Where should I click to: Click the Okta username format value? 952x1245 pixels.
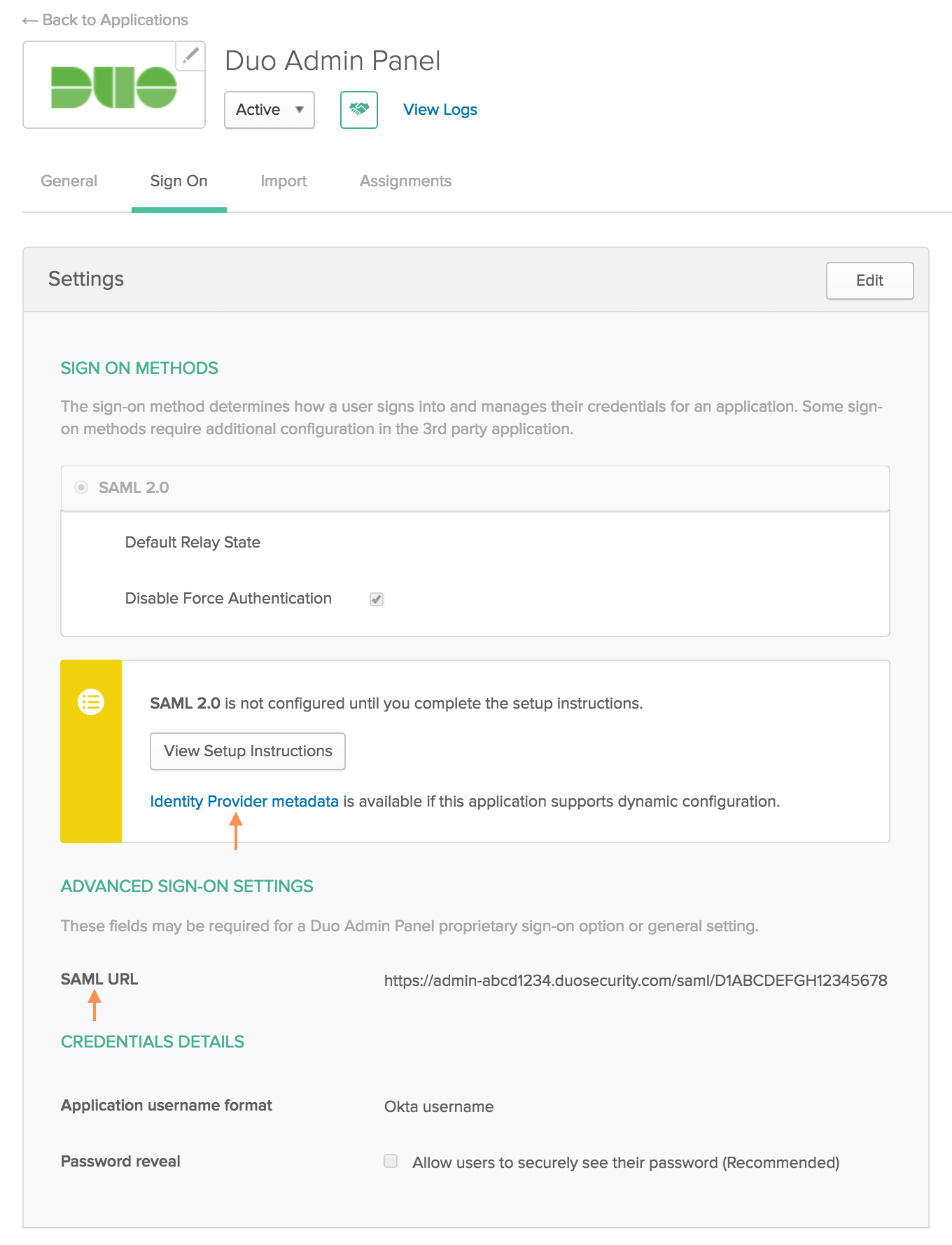click(439, 1107)
